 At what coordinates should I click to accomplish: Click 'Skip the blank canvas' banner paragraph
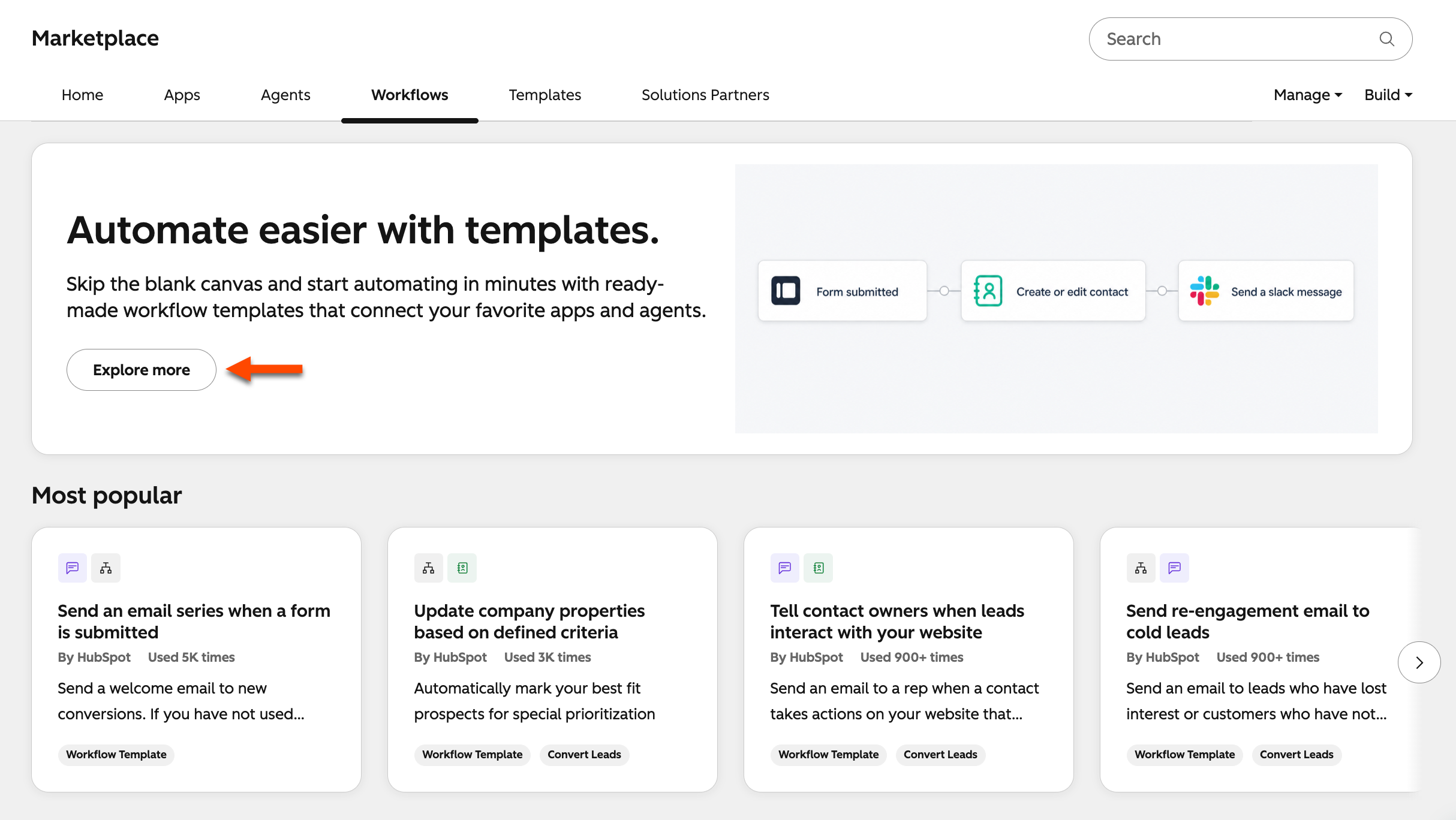pos(386,297)
